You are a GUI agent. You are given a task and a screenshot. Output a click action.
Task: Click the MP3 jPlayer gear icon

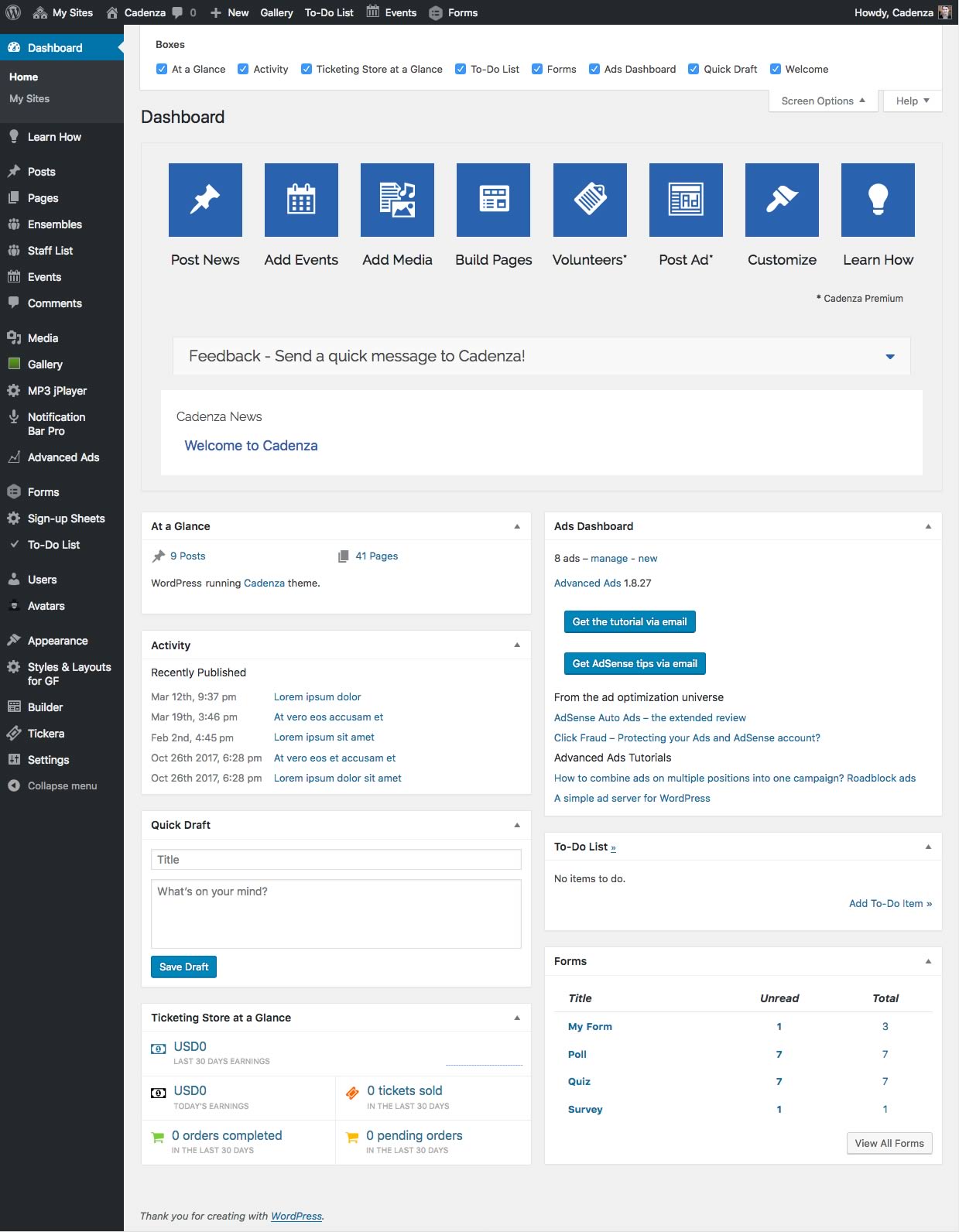(14, 391)
